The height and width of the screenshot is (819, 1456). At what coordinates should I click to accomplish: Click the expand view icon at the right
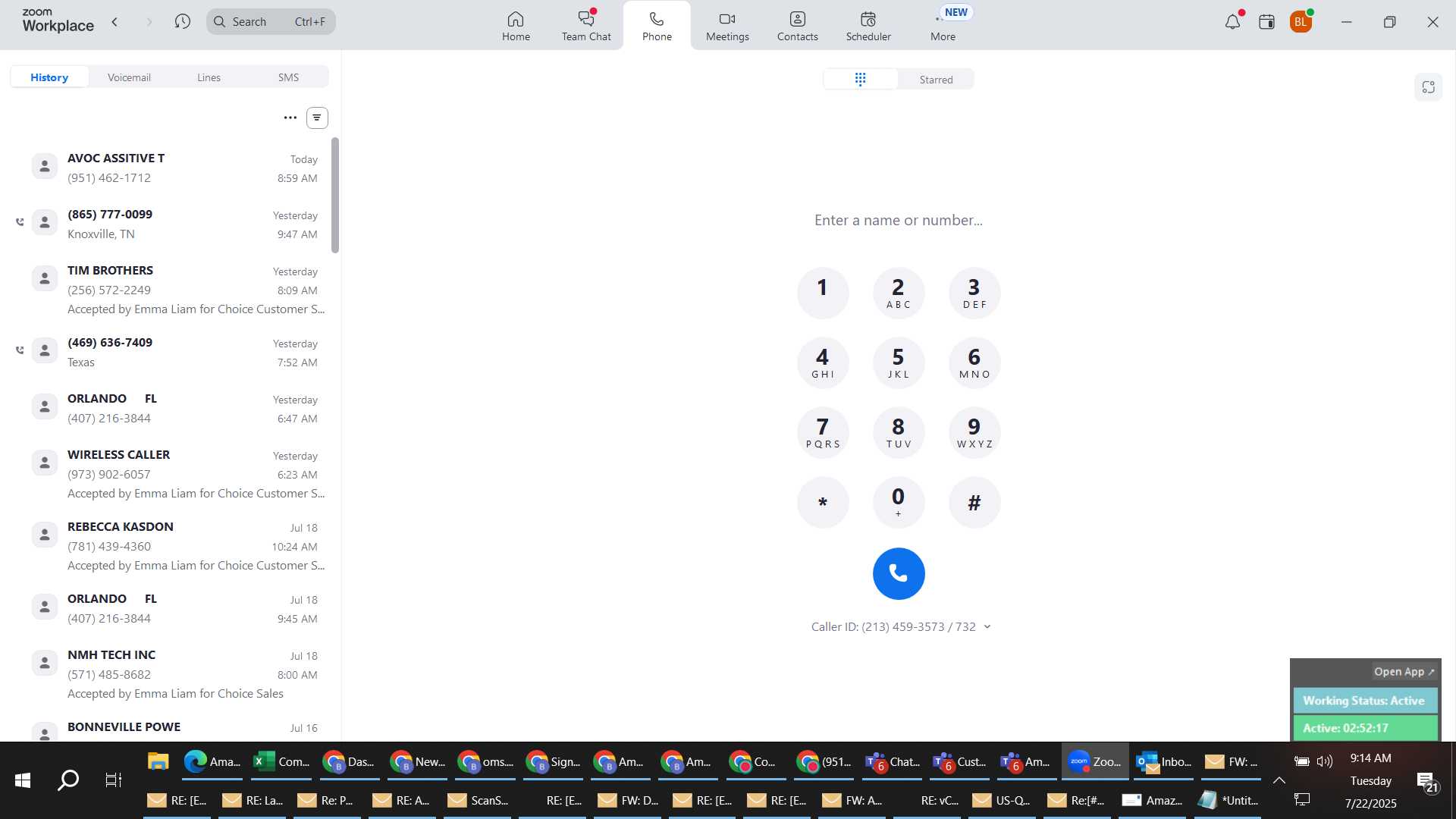click(1429, 87)
